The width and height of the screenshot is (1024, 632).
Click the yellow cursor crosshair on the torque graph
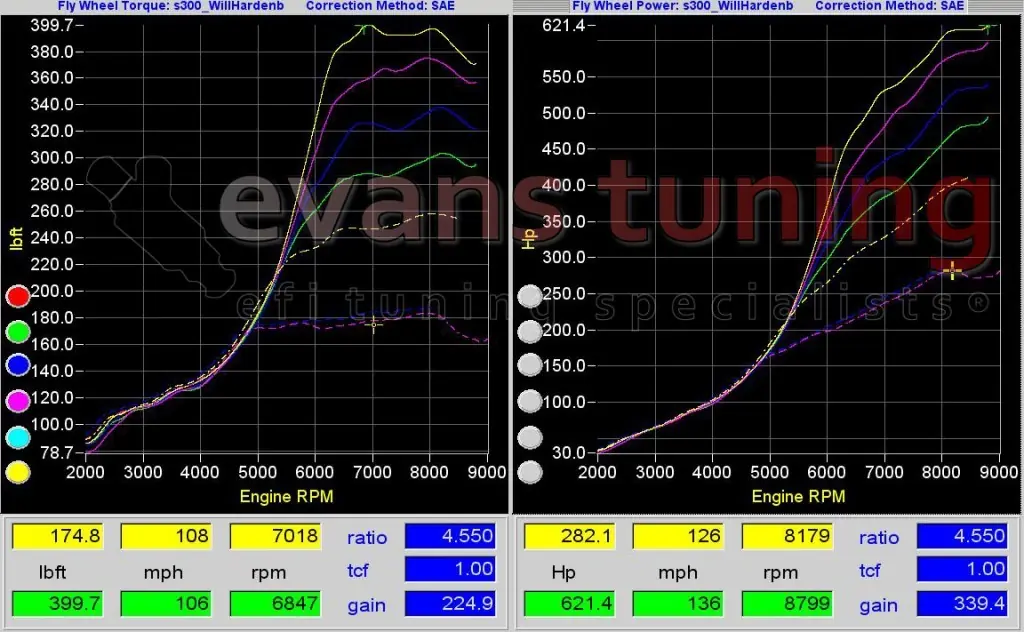point(373,324)
